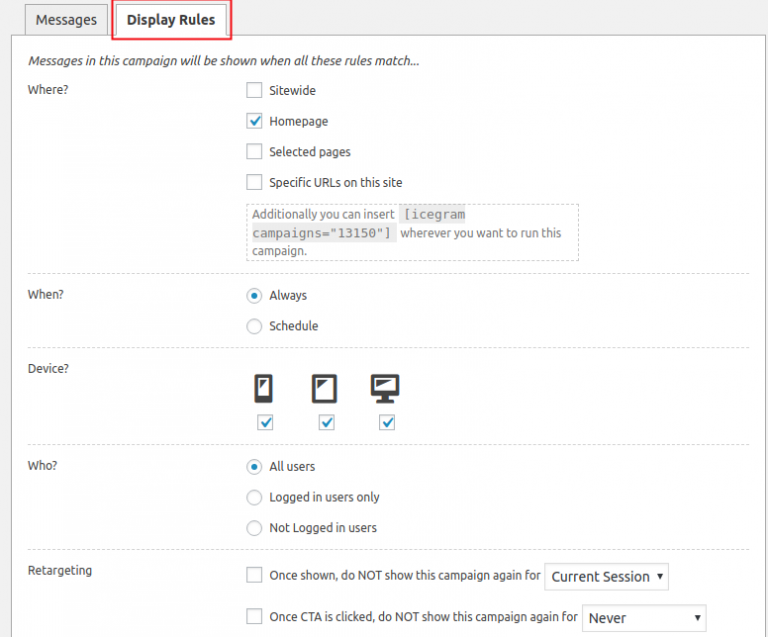The width and height of the screenshot is (768, 637).
Task: Click the tablet device icon
Action: click(x=325, y=388)
